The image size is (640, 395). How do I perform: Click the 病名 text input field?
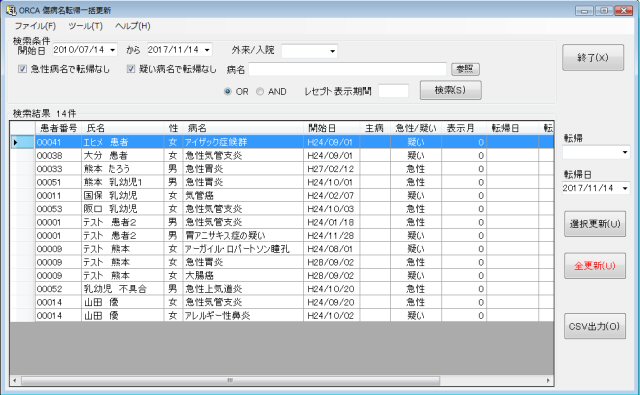(x=347, y=69)
